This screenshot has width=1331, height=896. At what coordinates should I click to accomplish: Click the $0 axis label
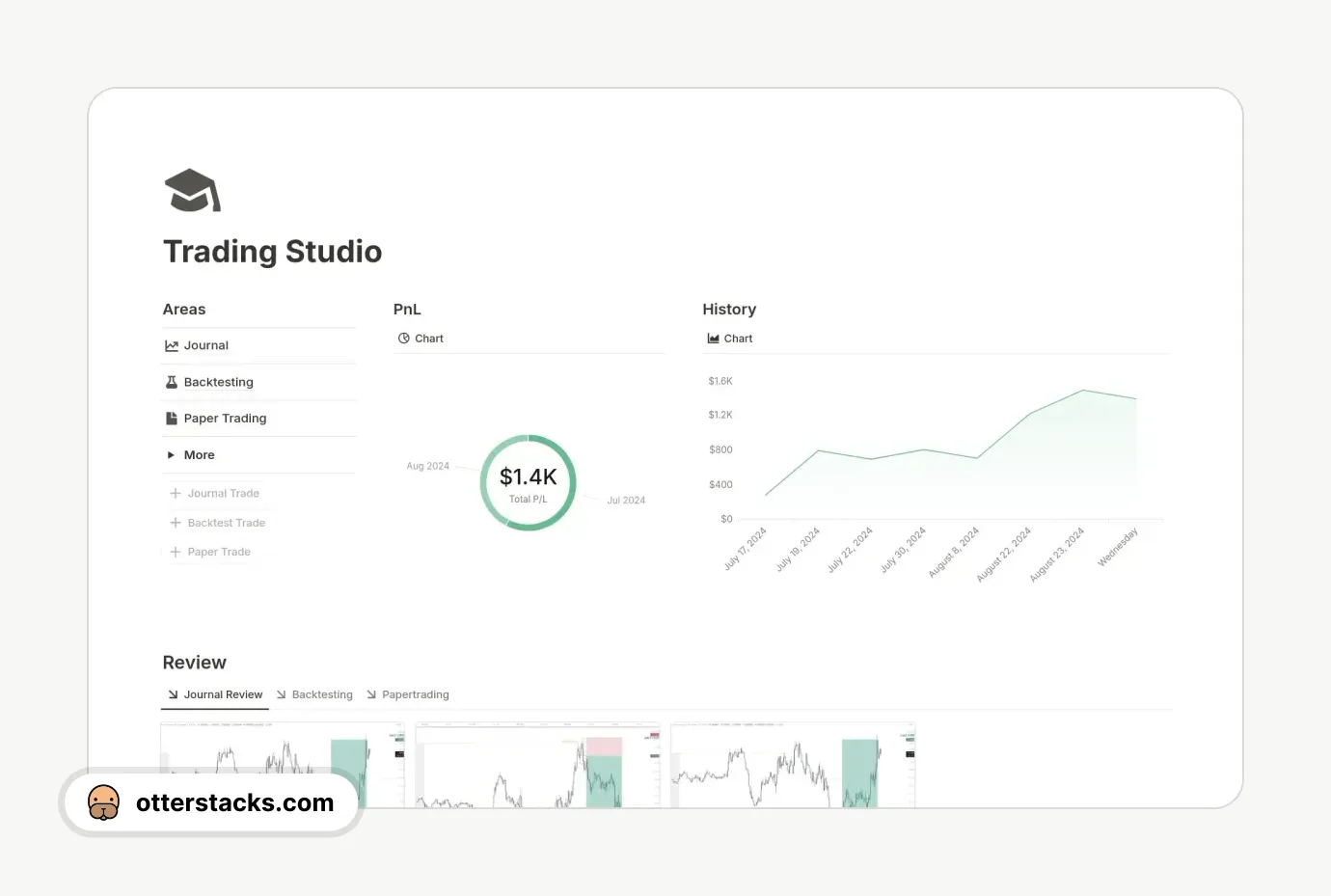coord(726,519)
